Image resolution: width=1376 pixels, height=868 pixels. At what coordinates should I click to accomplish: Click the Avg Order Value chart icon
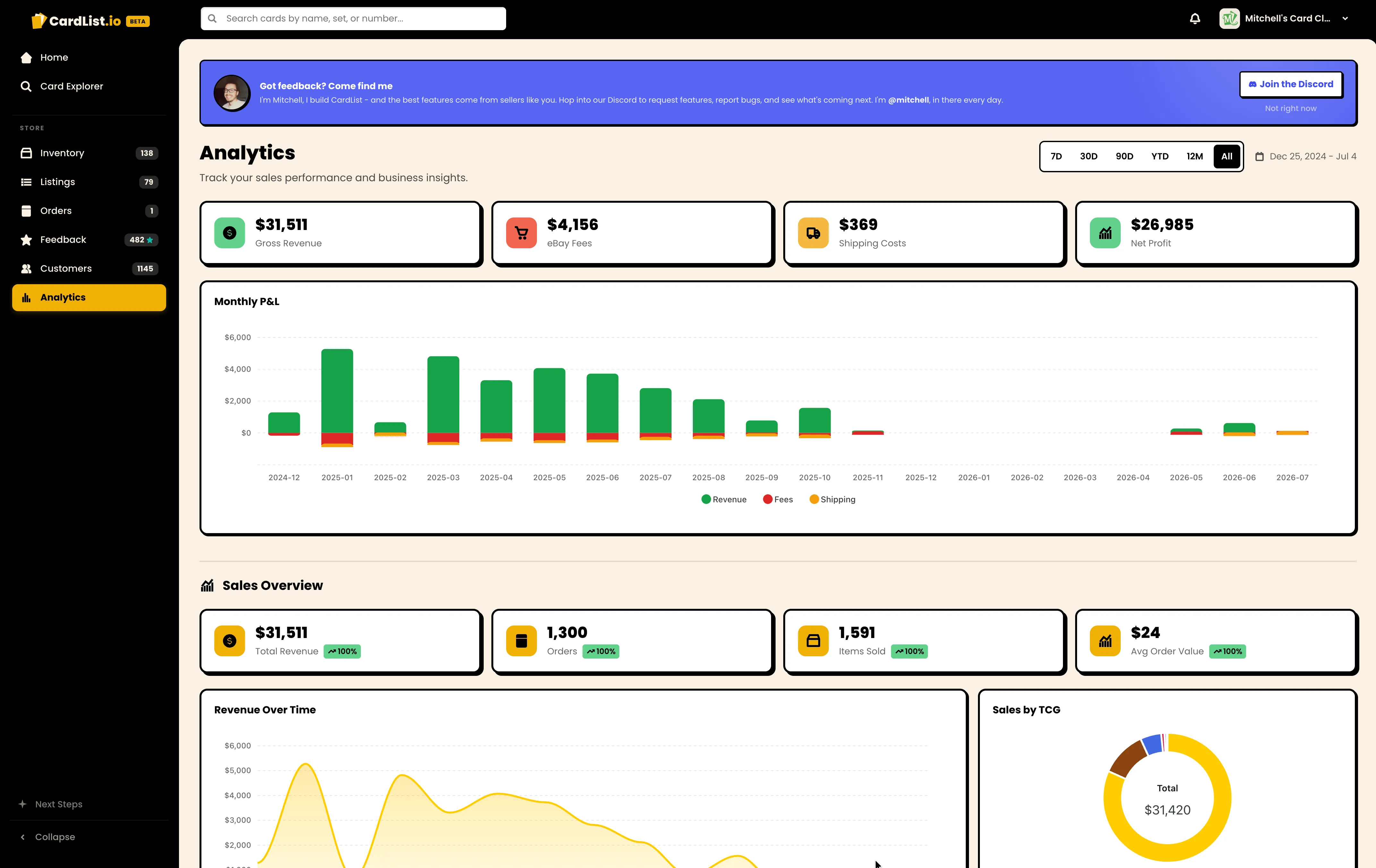click(x=1105, y=641)
